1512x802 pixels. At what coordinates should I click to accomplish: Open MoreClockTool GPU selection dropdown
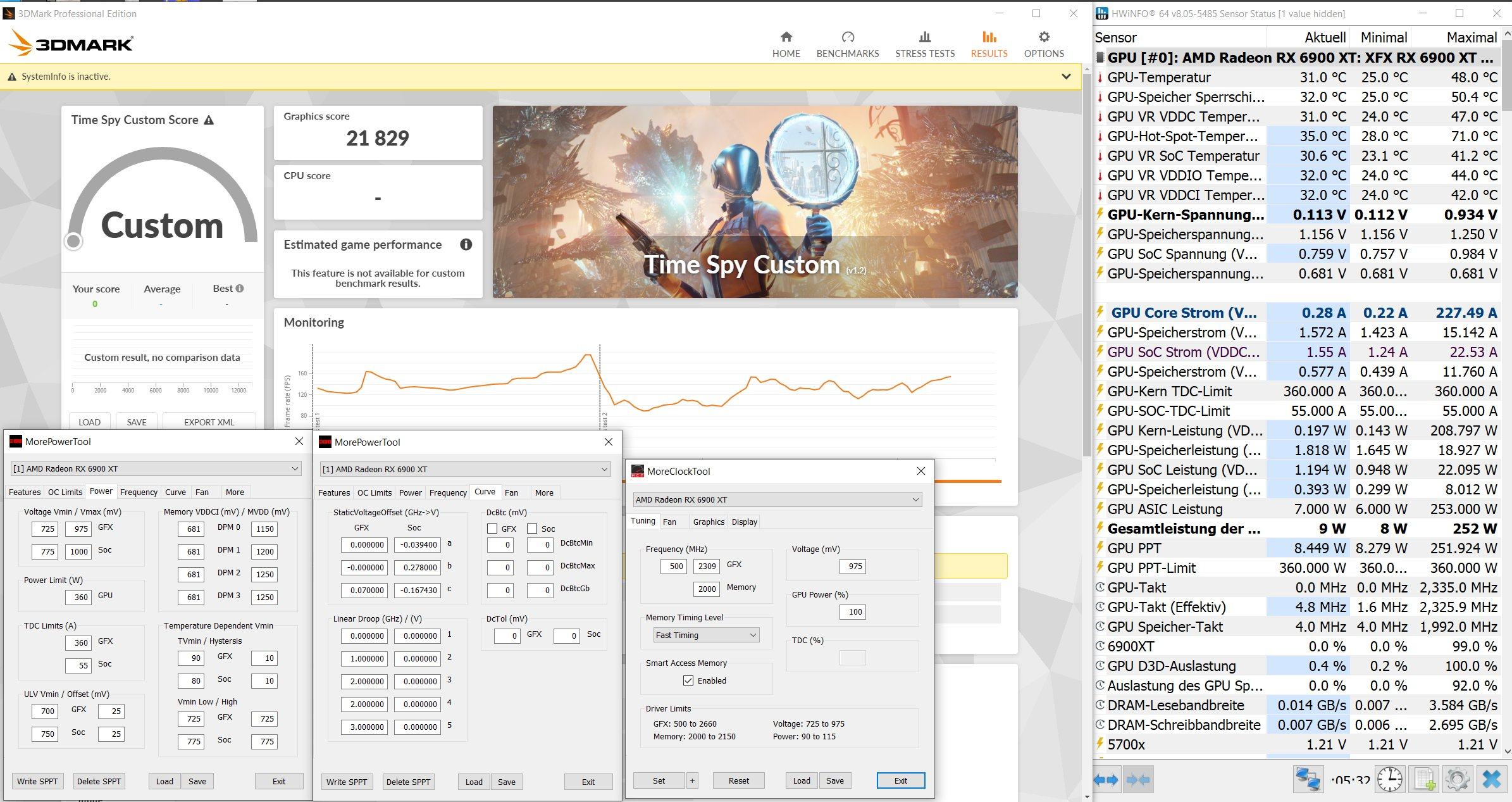(x=777, y=499)
